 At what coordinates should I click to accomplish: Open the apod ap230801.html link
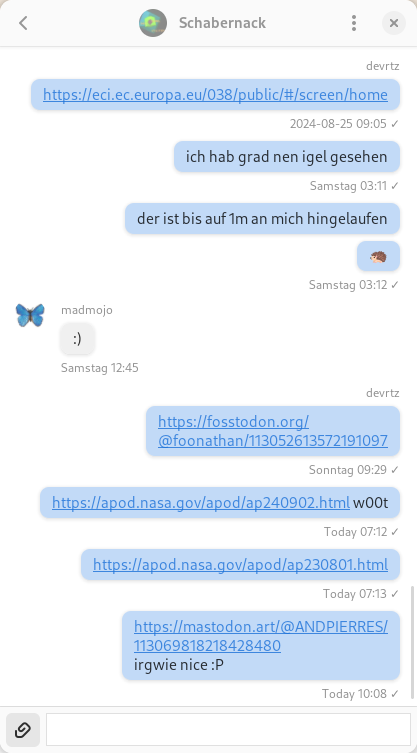[240, 565]
